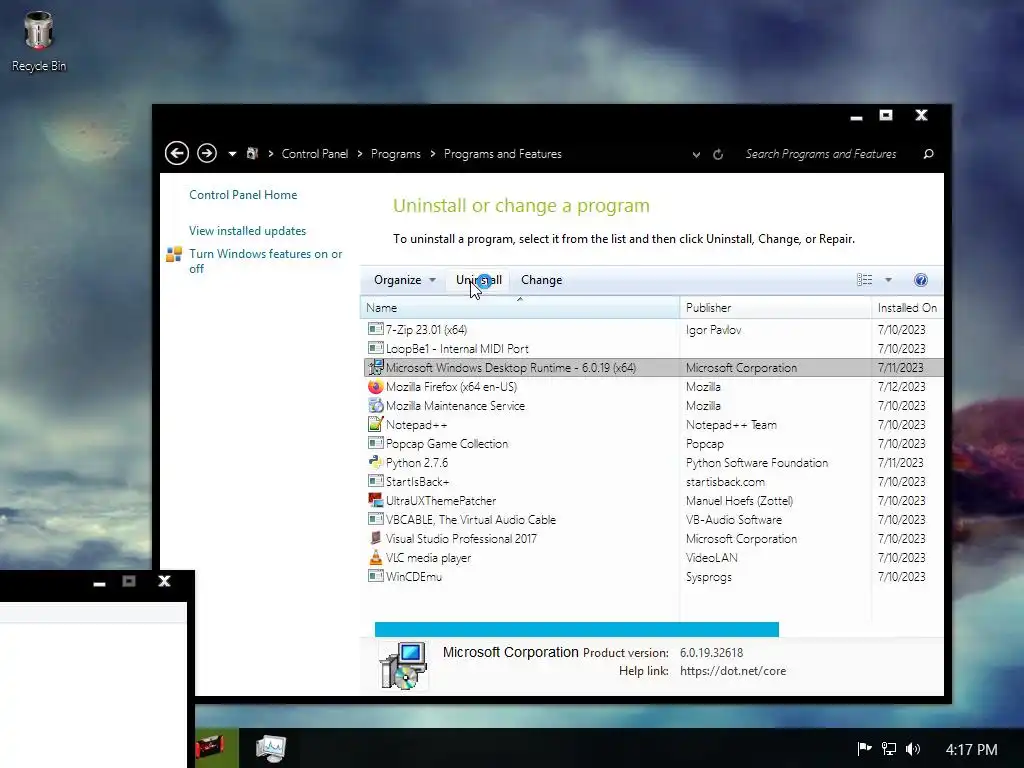Click the 'Igor Pavlov' publisher cell
This screenshot has width=1024, height=768.
tap(714, 330)
